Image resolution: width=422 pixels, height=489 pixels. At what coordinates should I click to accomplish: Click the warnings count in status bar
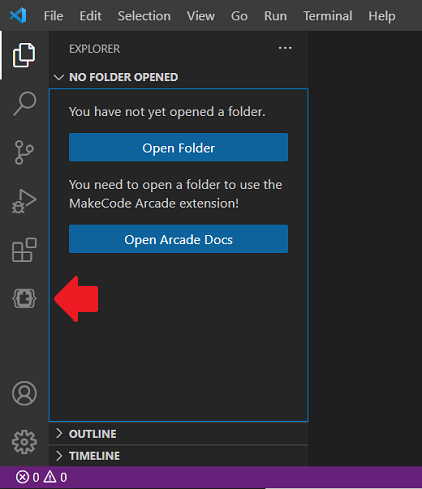tap(55, 477)
